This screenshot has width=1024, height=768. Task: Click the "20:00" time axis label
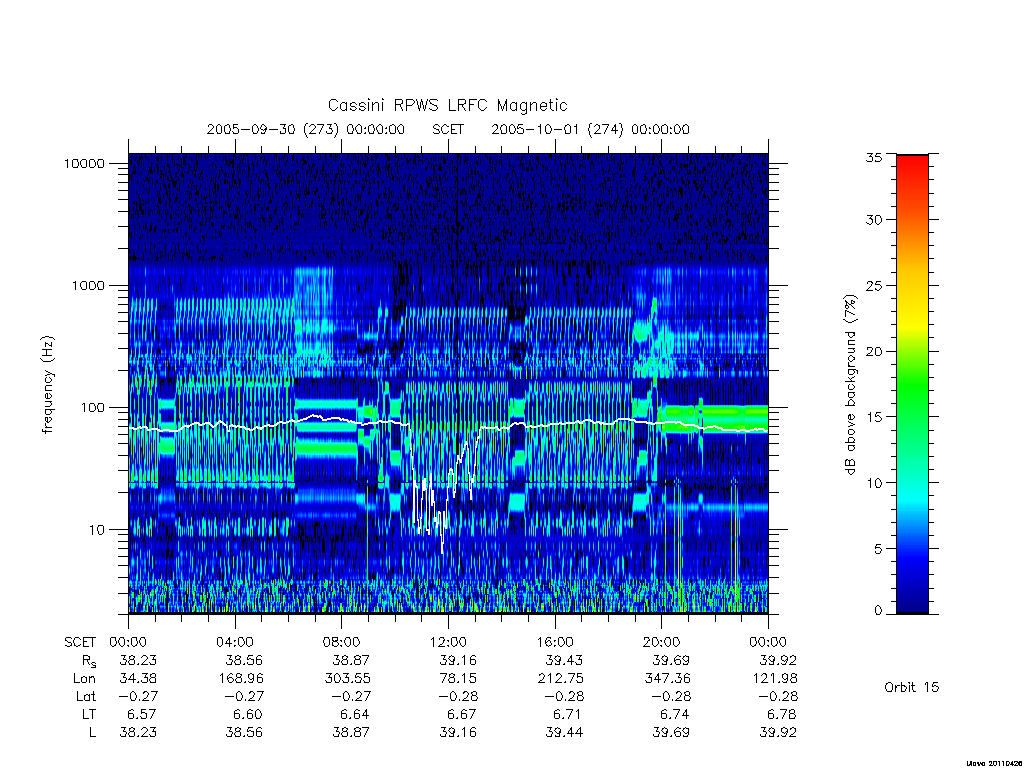coord(661,643)
